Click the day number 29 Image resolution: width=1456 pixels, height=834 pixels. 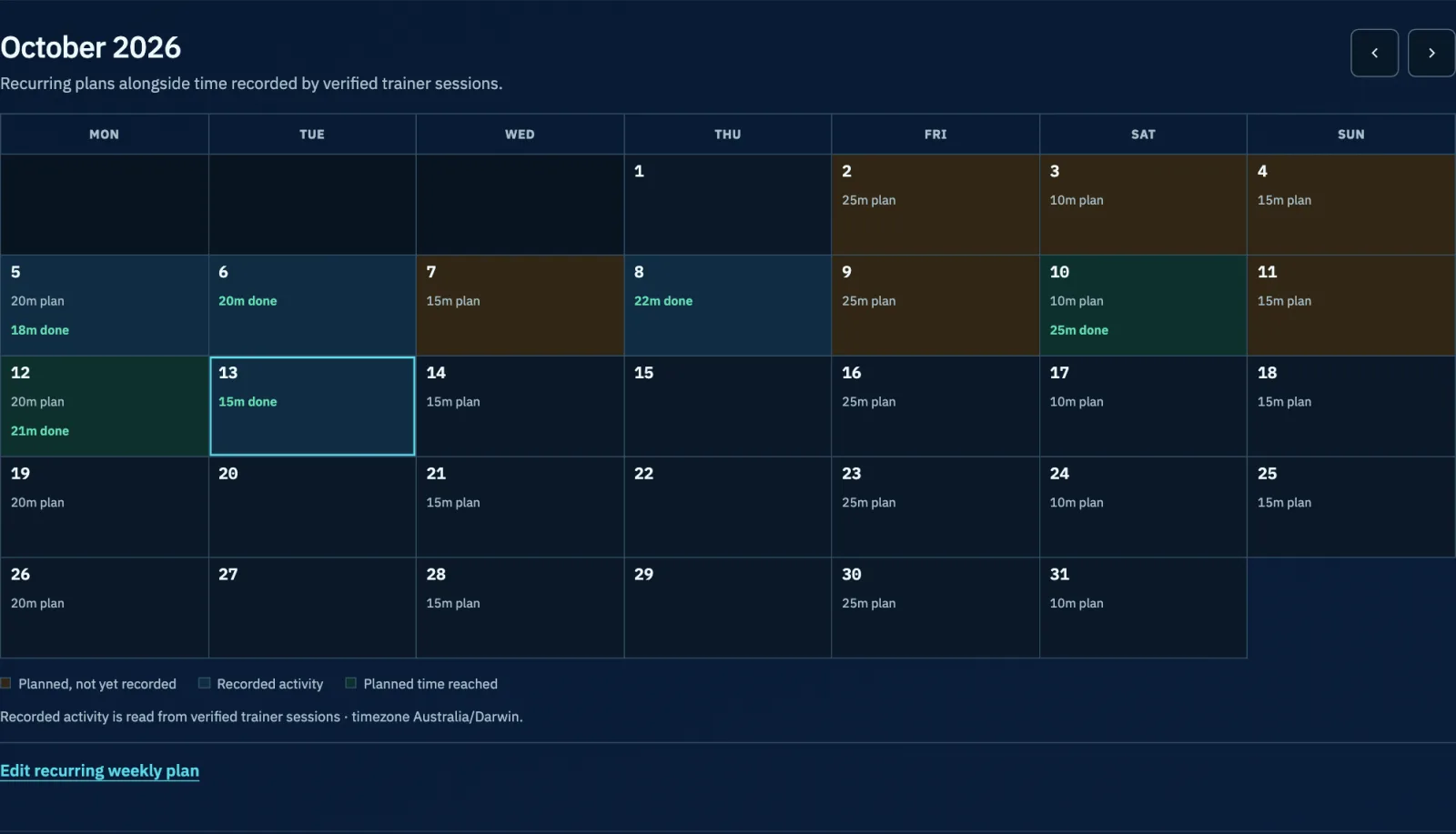[643, 575]
